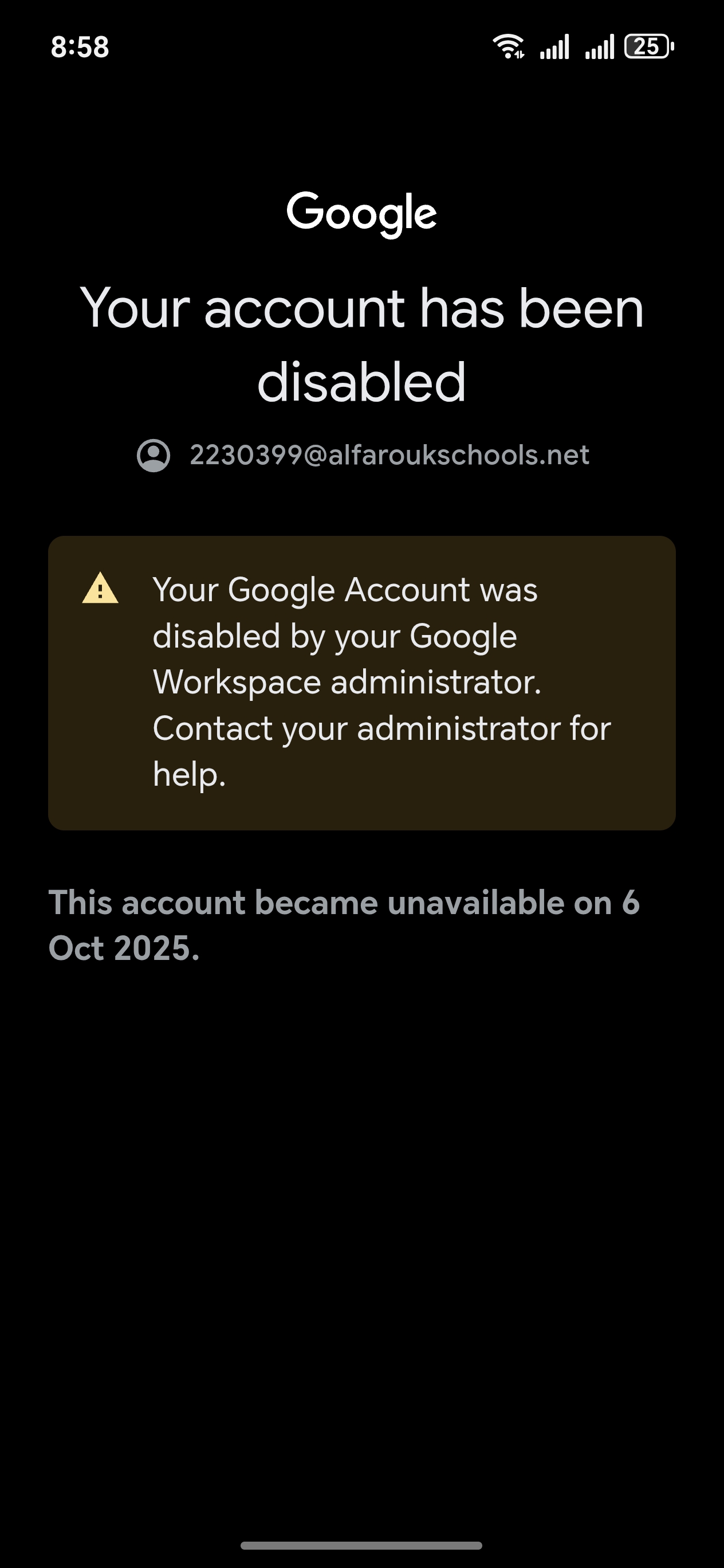724x1568 pixels.
Task: Tap the Wi-Fi status icon
Action: [x=508, y=46]
